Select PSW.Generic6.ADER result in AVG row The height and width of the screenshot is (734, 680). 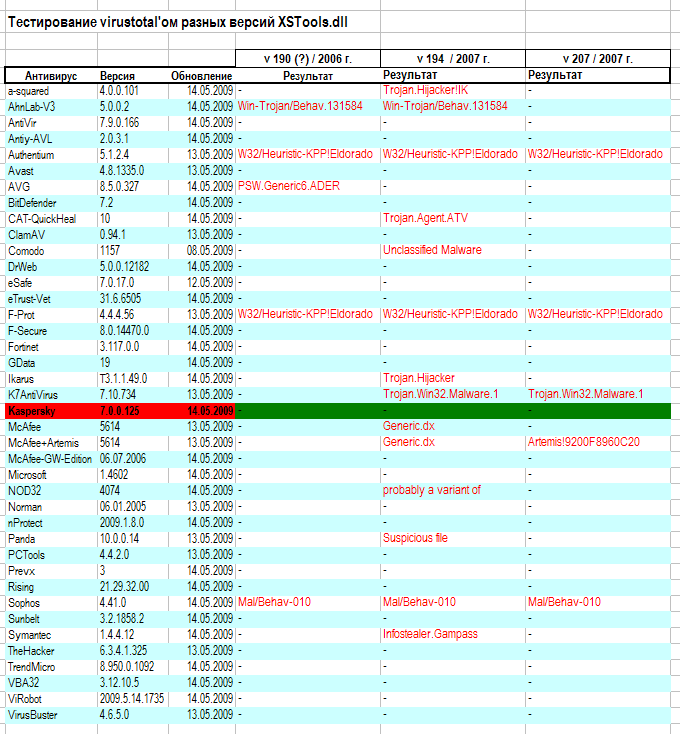tap(308, 186)
